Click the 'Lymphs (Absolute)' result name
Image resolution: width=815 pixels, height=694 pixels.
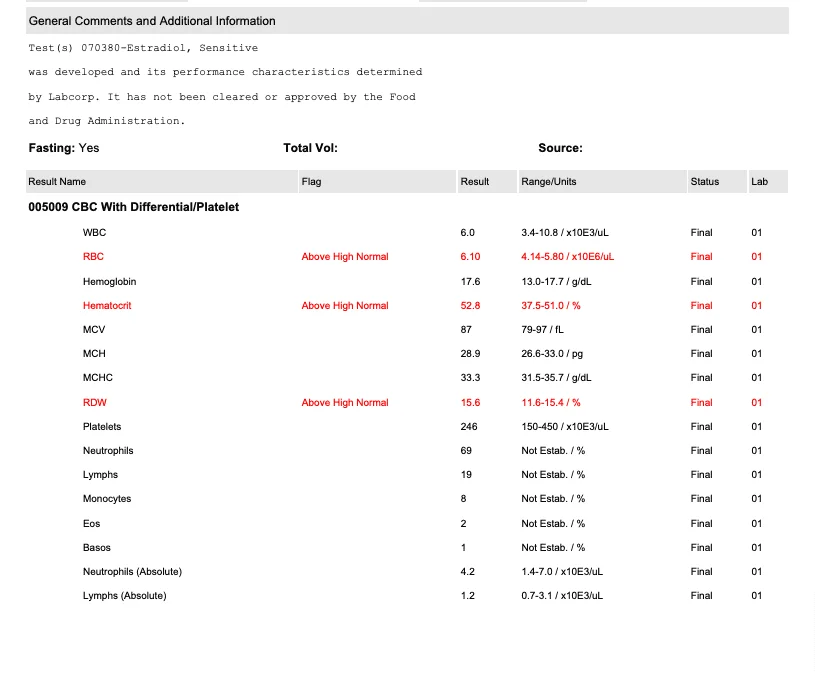(125, 595)
